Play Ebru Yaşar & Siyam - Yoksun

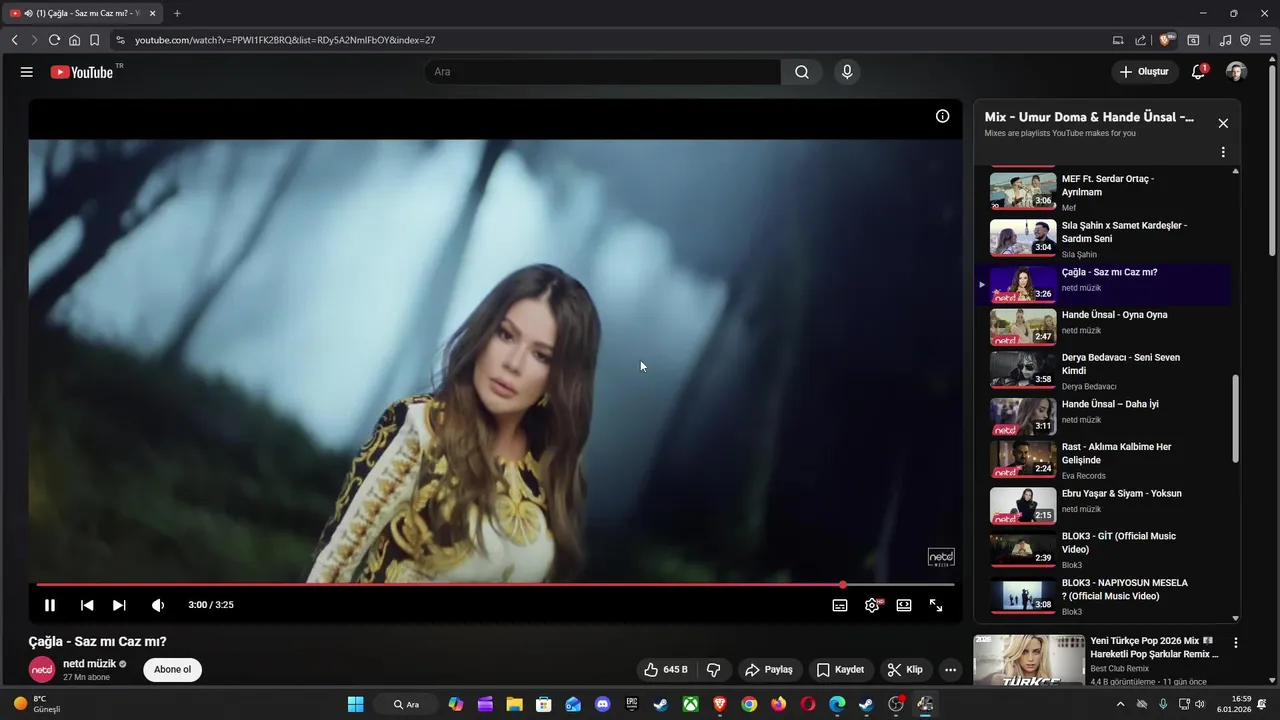1105,504
